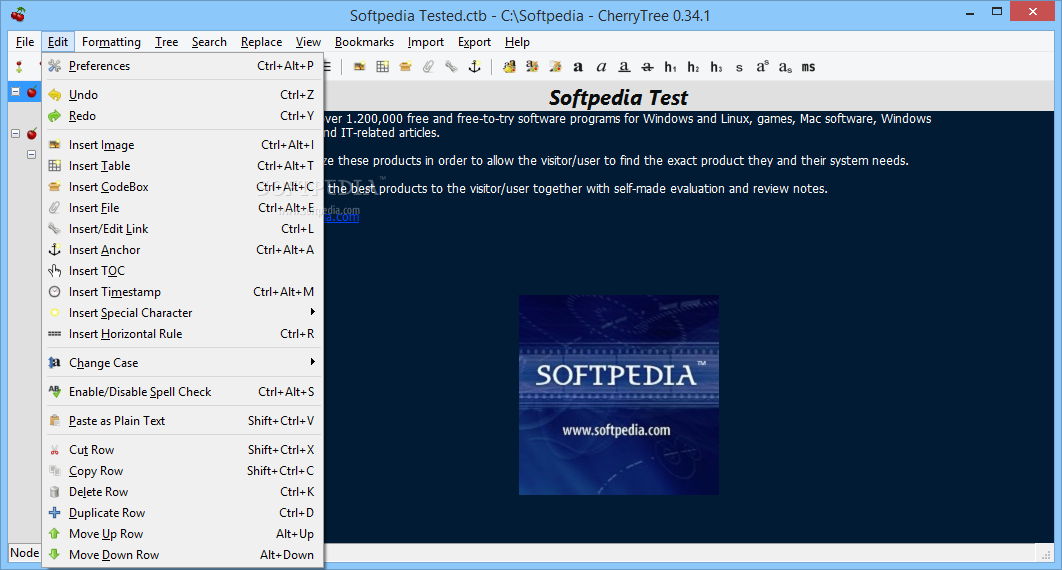Choose the Move Down Row menu entry
This screenshot has width=1062, height=570.
pyautogui.click(x=183, y=555)
